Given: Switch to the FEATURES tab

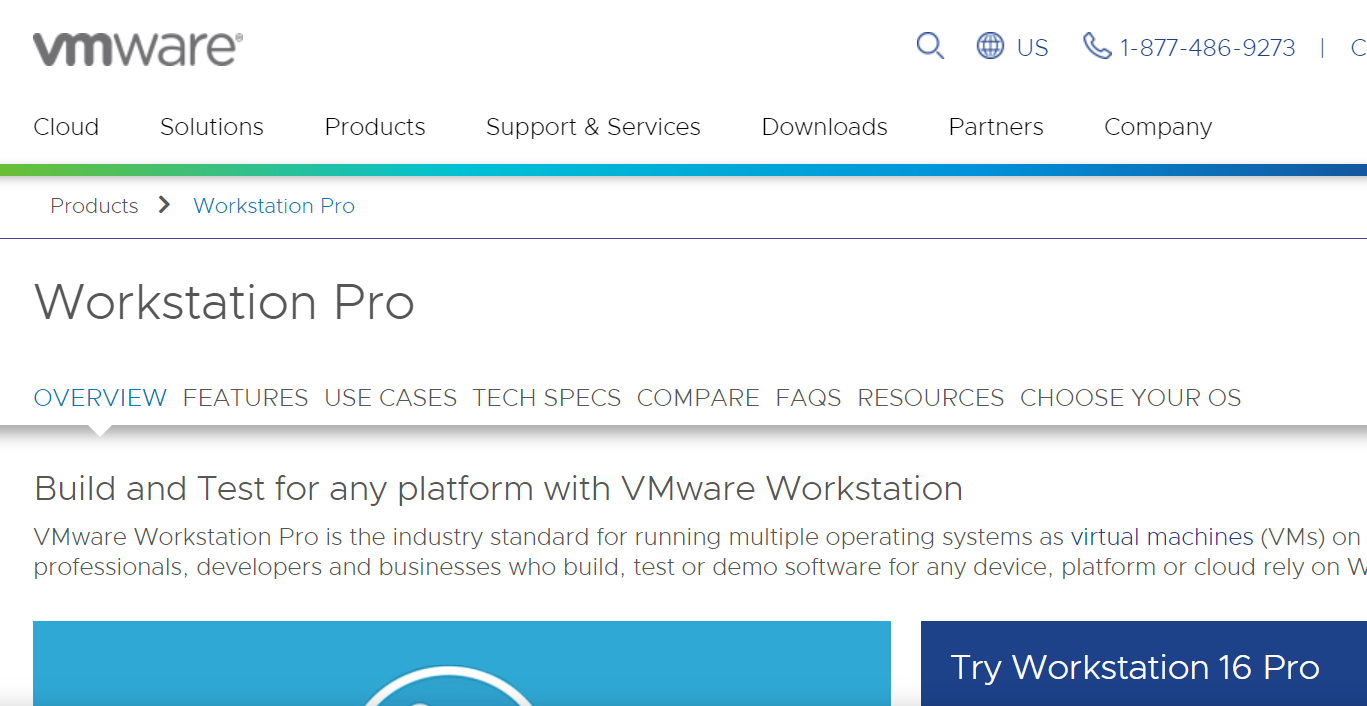Looking at the screenshot, I should 245,397.
